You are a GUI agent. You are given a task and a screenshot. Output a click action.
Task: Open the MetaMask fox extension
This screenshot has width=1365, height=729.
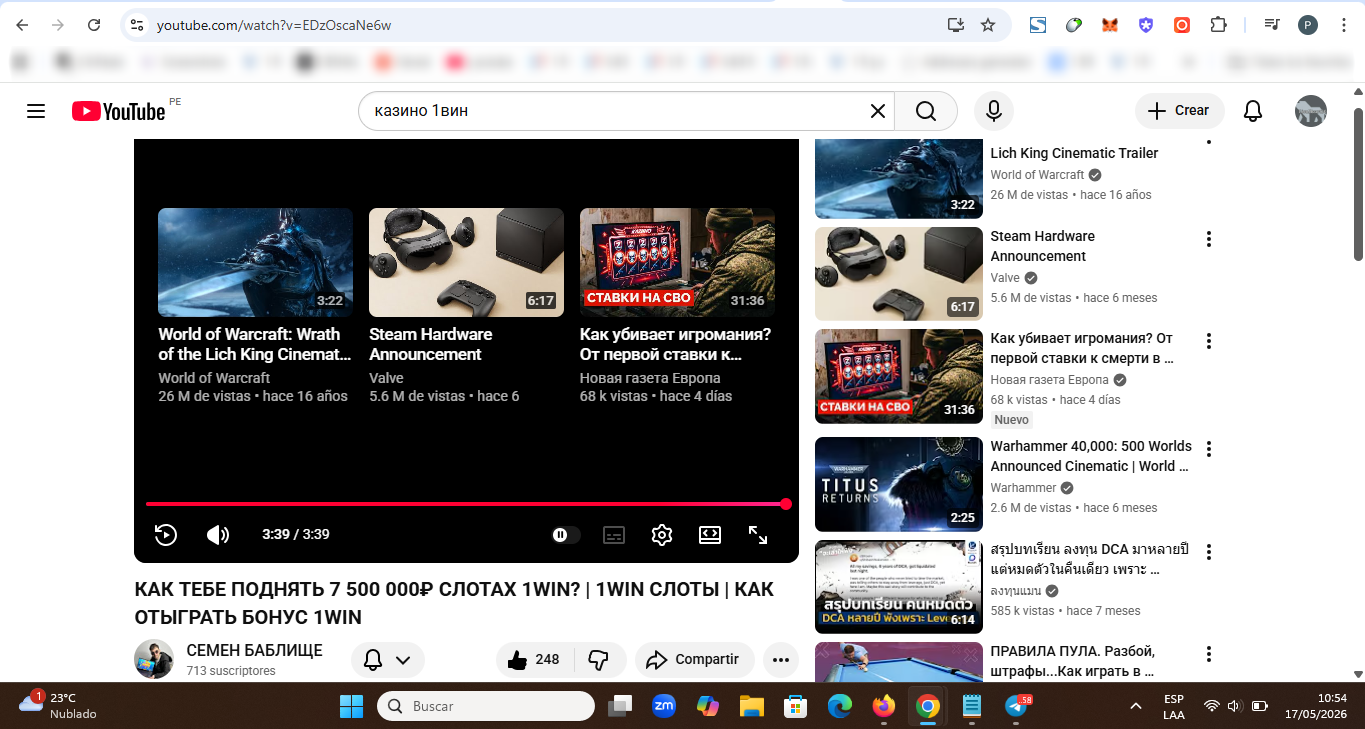(1110, 25)
